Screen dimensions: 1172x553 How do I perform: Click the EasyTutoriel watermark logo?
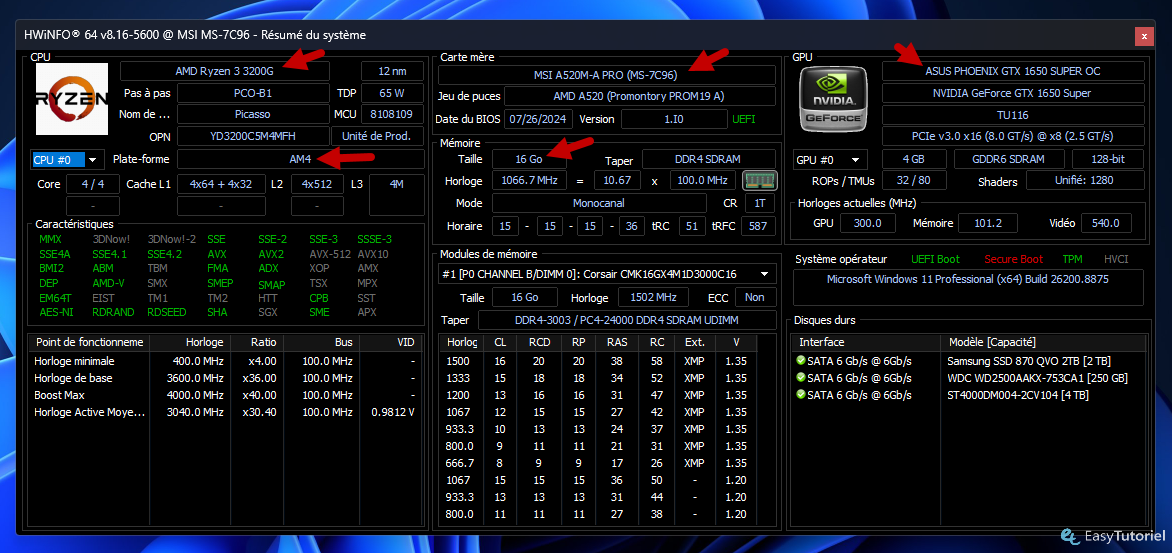click(x=1114, y=536)
